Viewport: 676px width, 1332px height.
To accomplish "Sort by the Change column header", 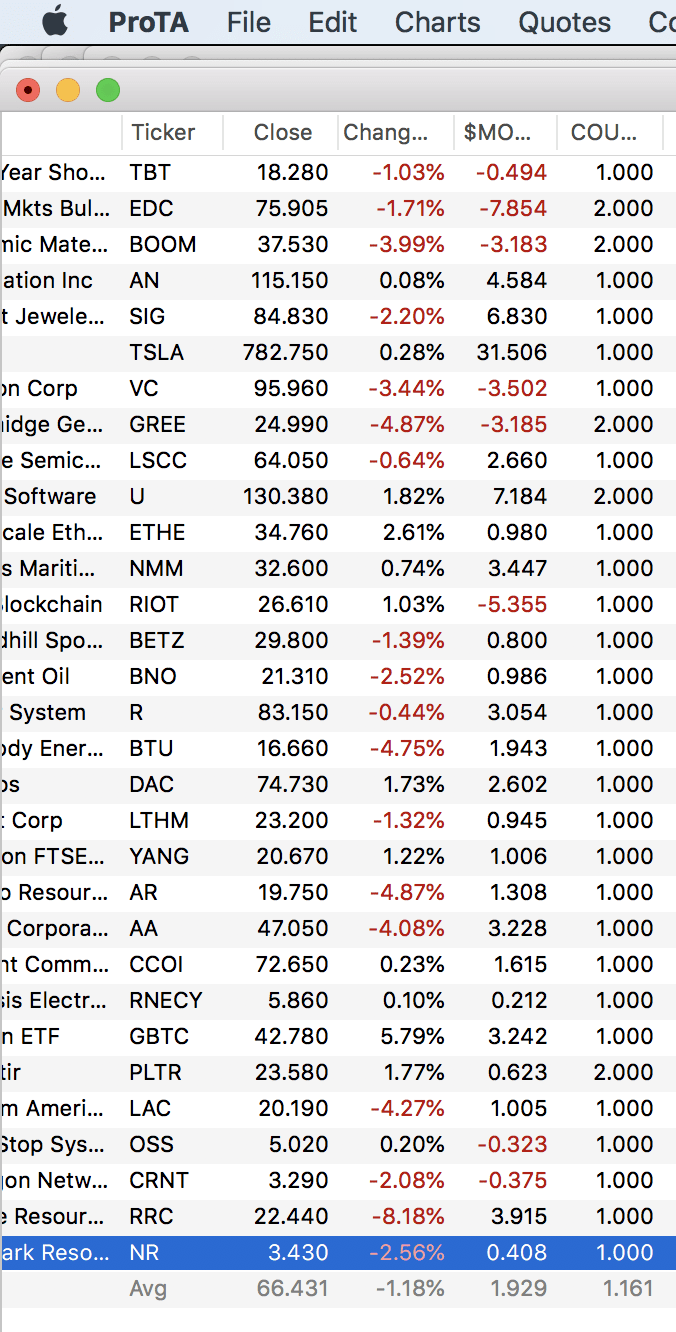I will click(x=385, y=132).
